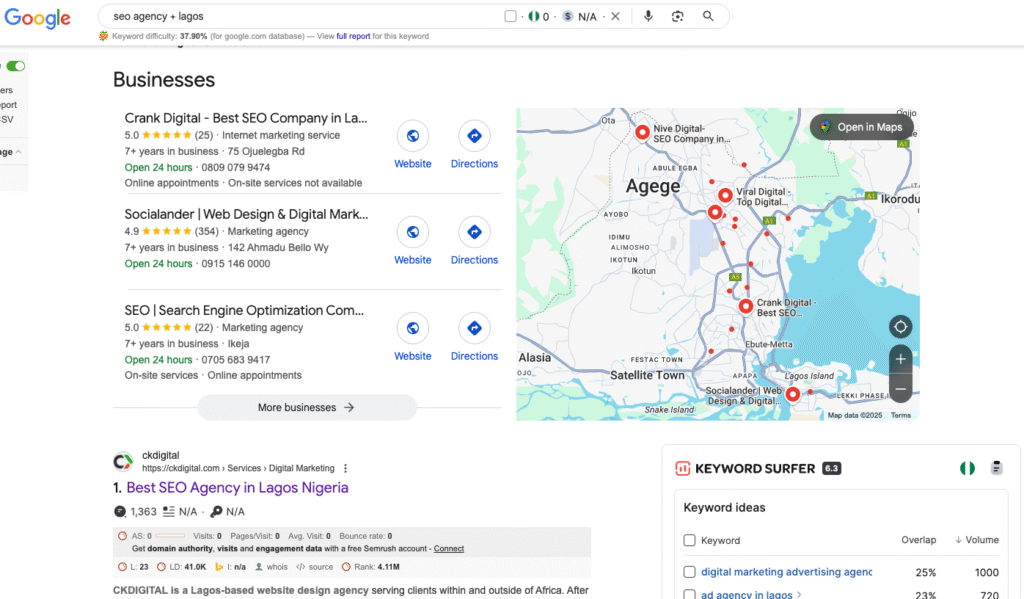
Task: Open Google Lens search-by-image icon
Action: pyautogui.click(x=678, y=16)
